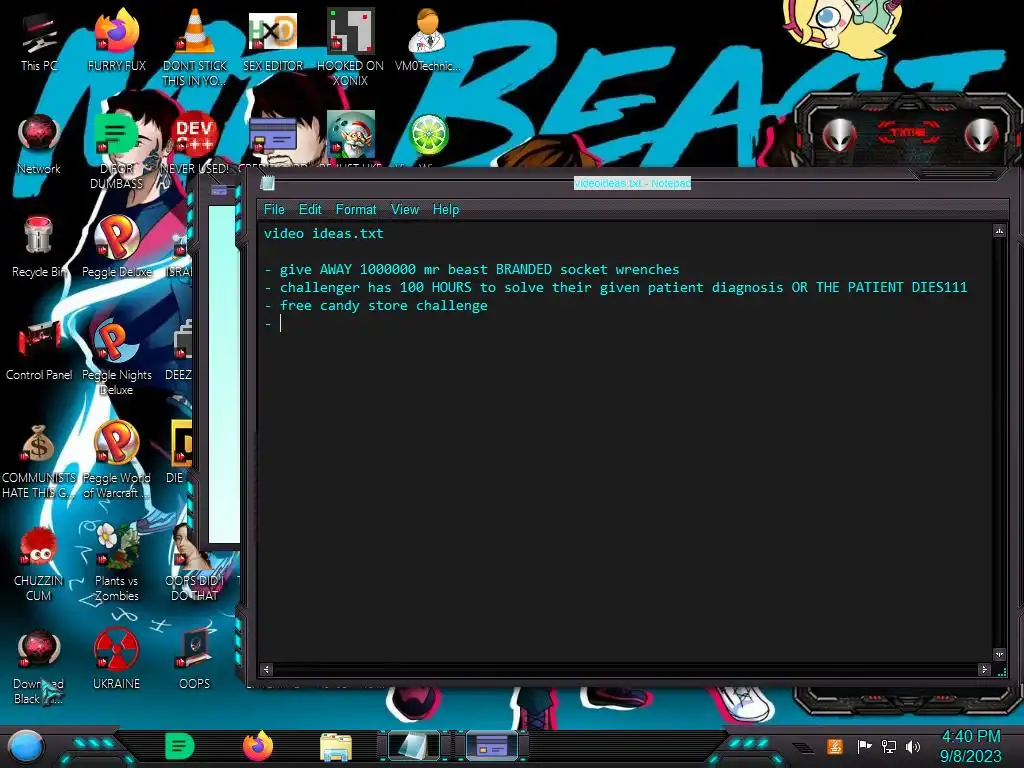Select the OOPS Alienware laptop icon

195,660
